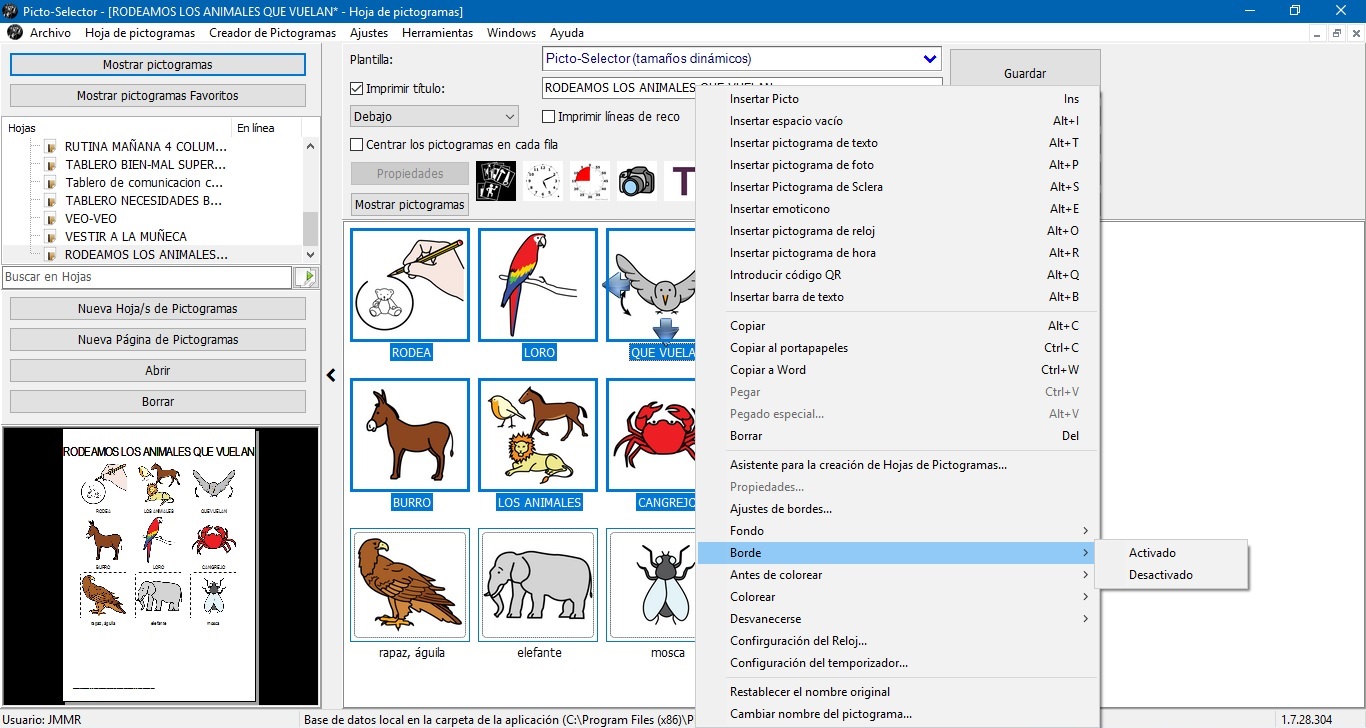The width and height of the screenshot is (1366, 728).
Task: Click the red timer pictogram icon
Action: [590, 181]
